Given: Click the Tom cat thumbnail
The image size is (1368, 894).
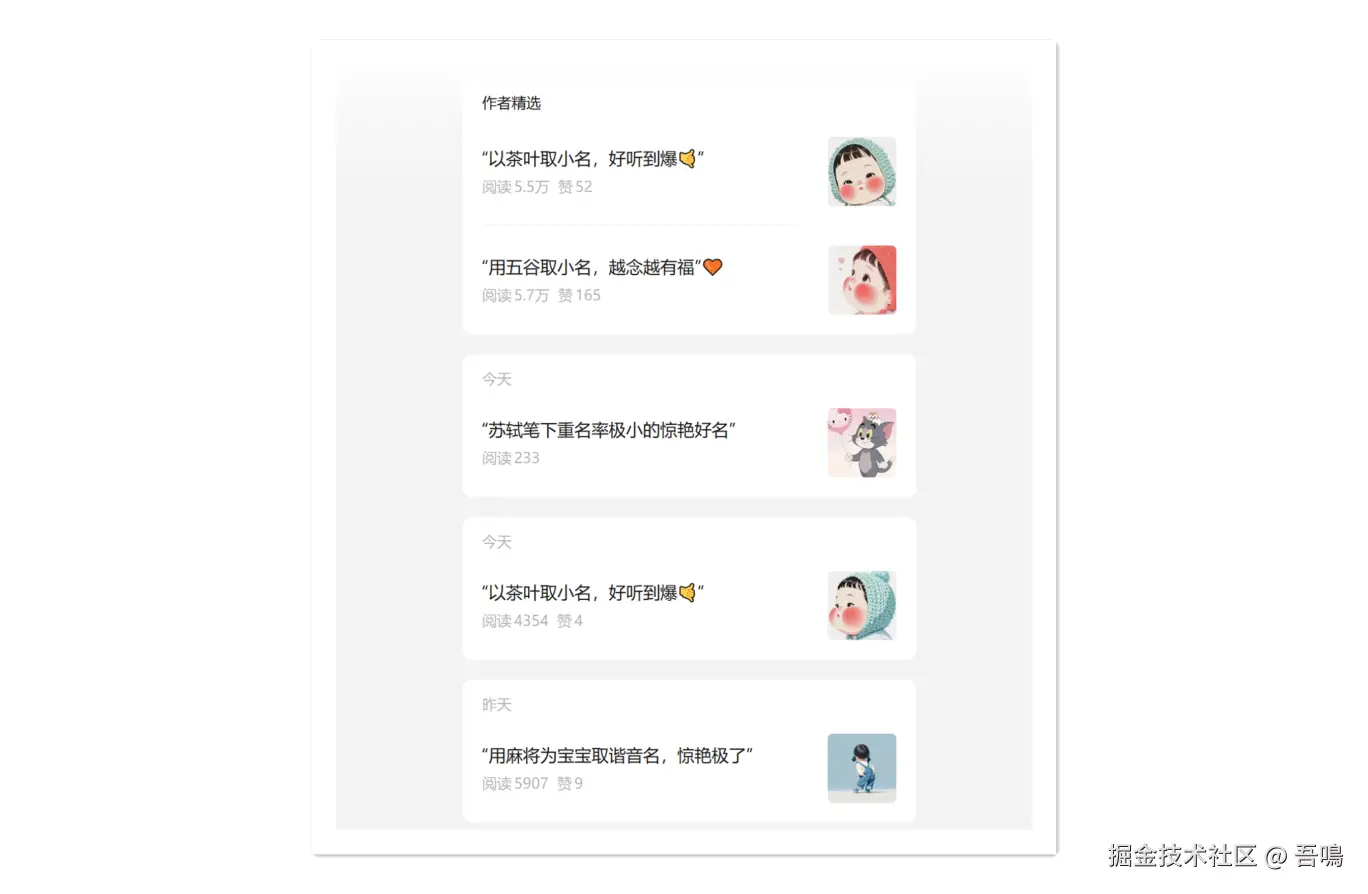Looking at the screenshot, I should [x=862, y=442].
